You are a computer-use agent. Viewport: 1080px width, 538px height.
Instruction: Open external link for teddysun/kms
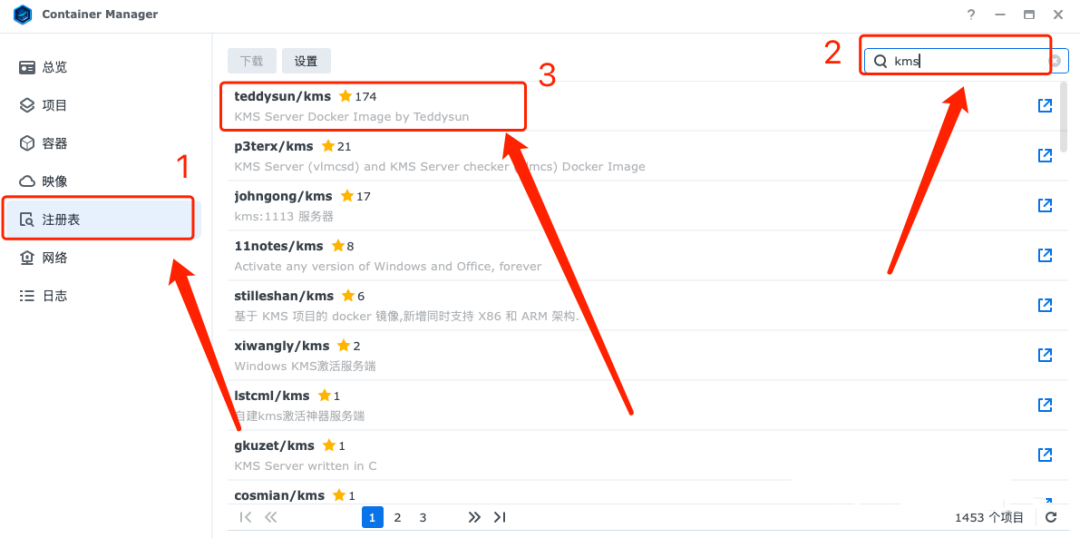[x=1045, y=105]
